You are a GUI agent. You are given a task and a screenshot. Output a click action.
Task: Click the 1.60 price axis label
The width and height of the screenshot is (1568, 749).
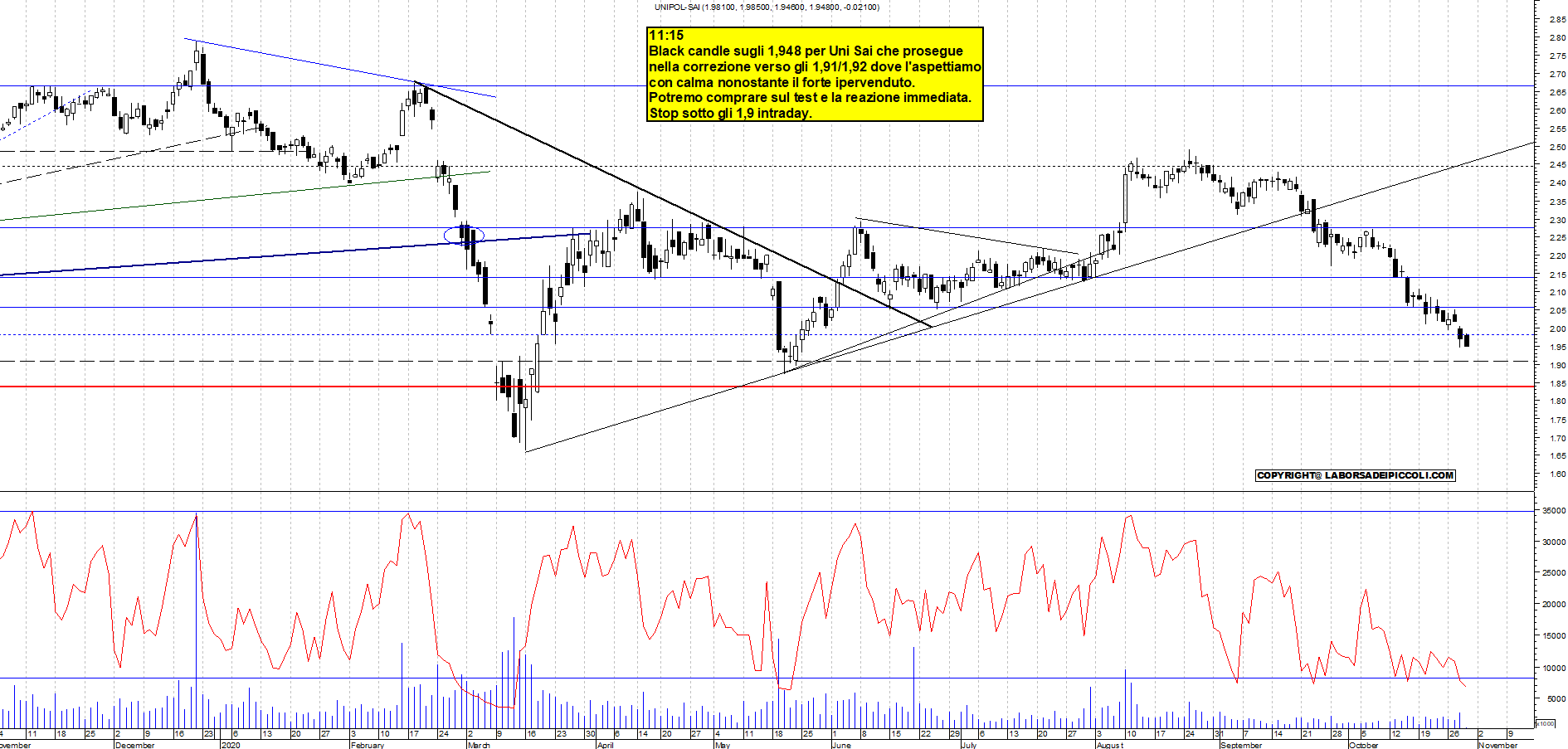tap(1557, 475)
